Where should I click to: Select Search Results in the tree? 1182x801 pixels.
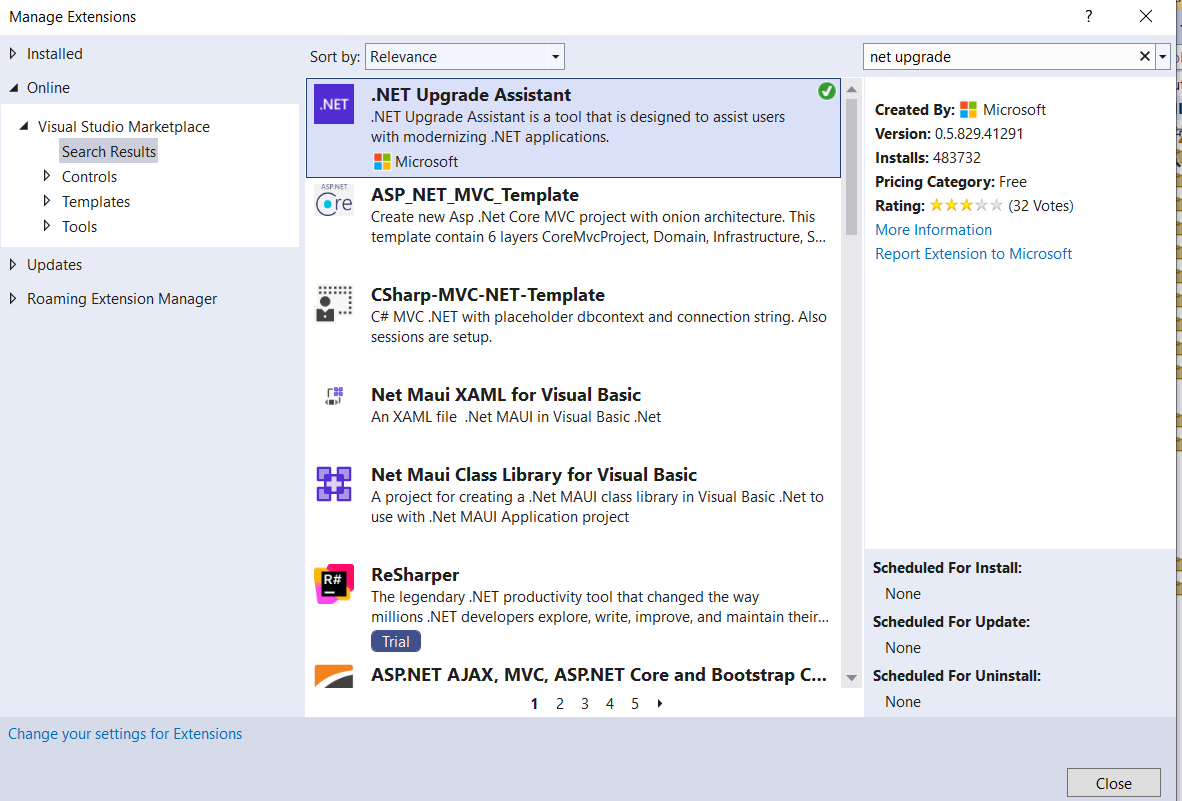tap(109, 151)
